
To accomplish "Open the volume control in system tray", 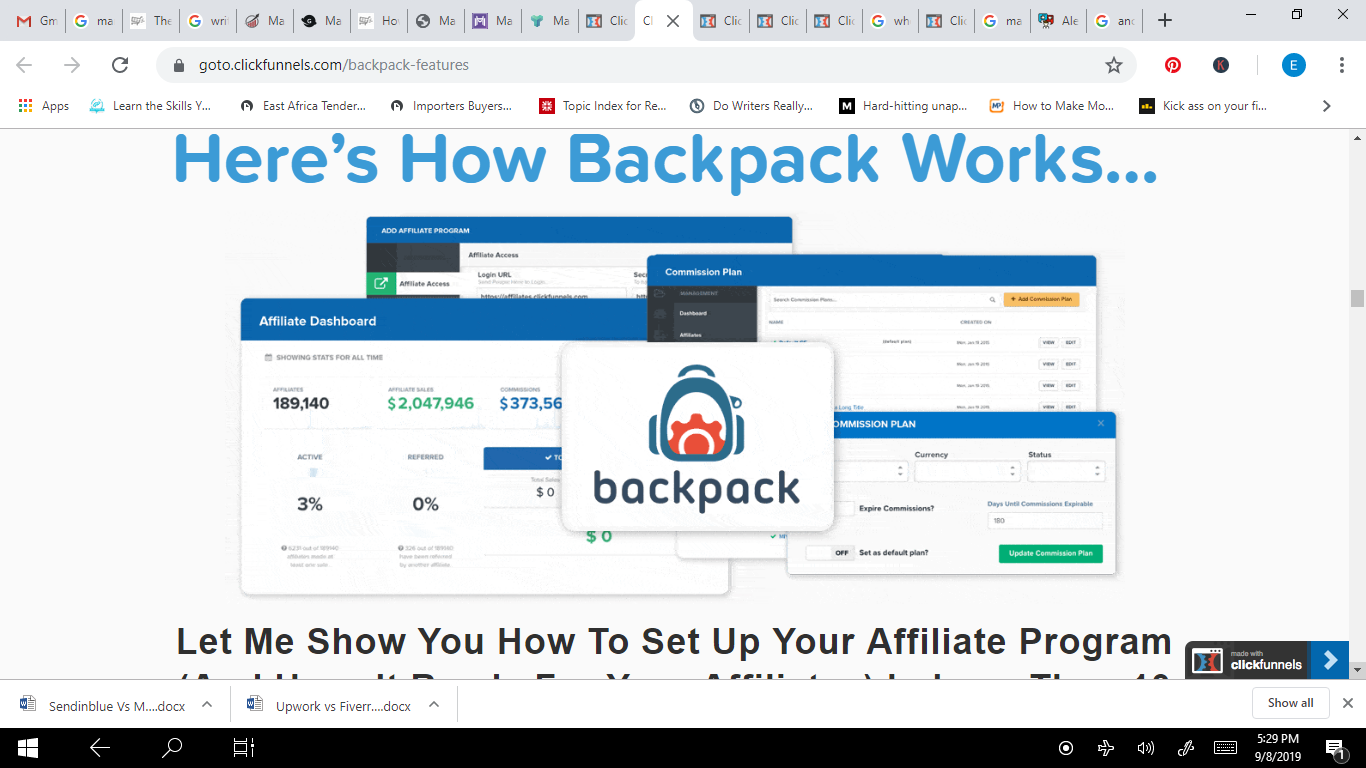I will tap(1146, 748).
